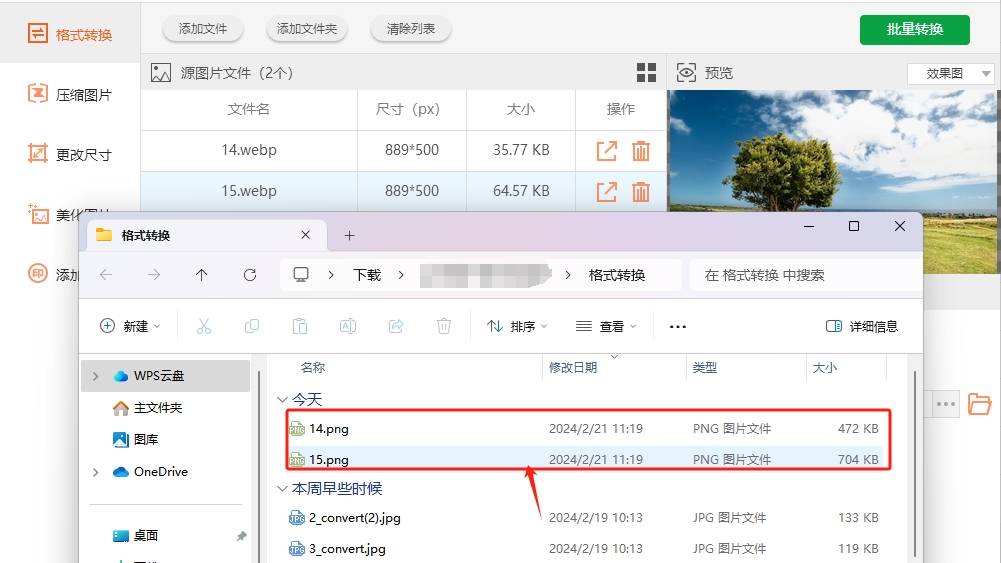Sort by the 修改日期 column header
Viewport: 1001px width, 563px height.
coord(573,368)
